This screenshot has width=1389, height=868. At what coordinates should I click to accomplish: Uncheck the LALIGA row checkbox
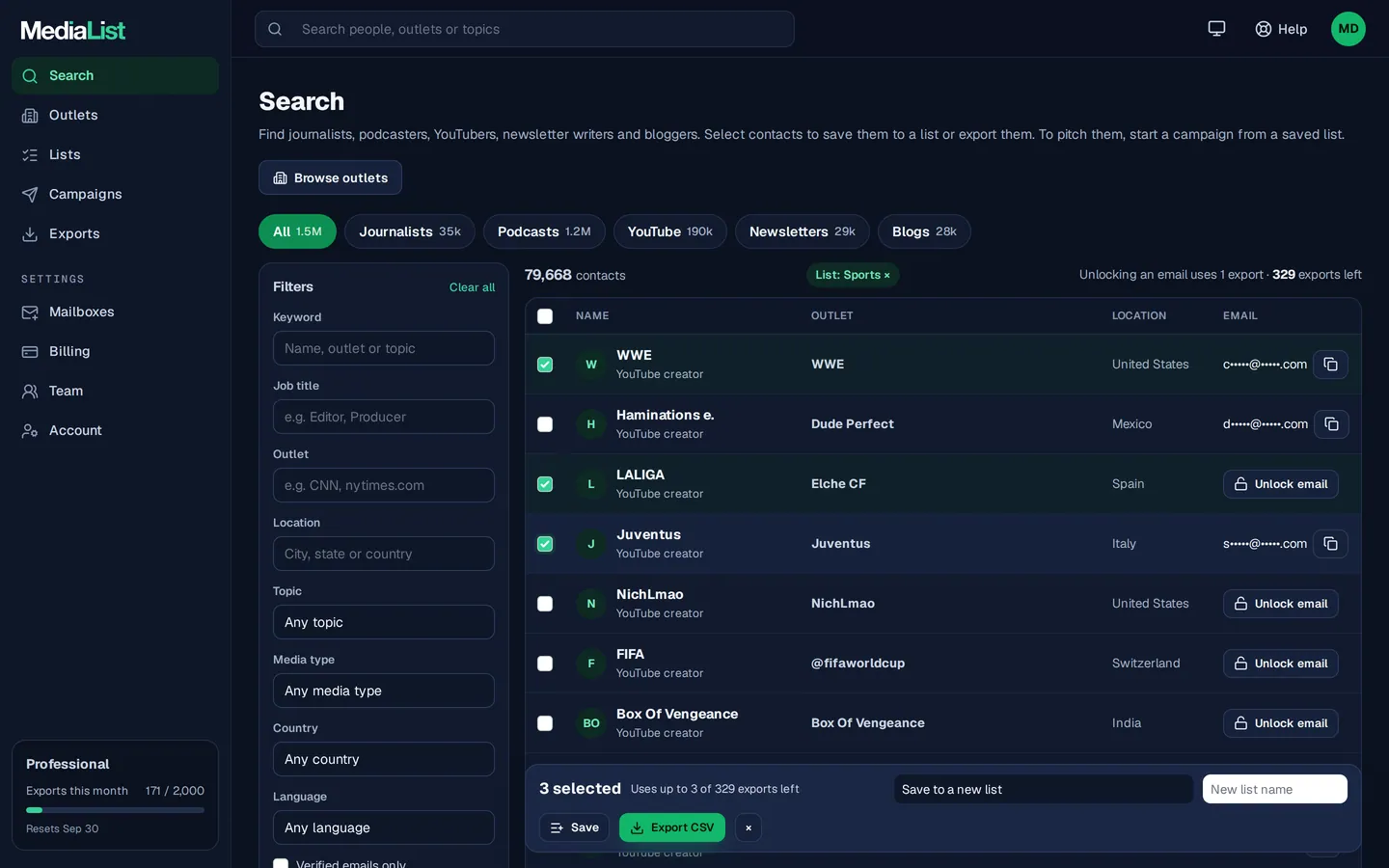[x=545, y=484]
